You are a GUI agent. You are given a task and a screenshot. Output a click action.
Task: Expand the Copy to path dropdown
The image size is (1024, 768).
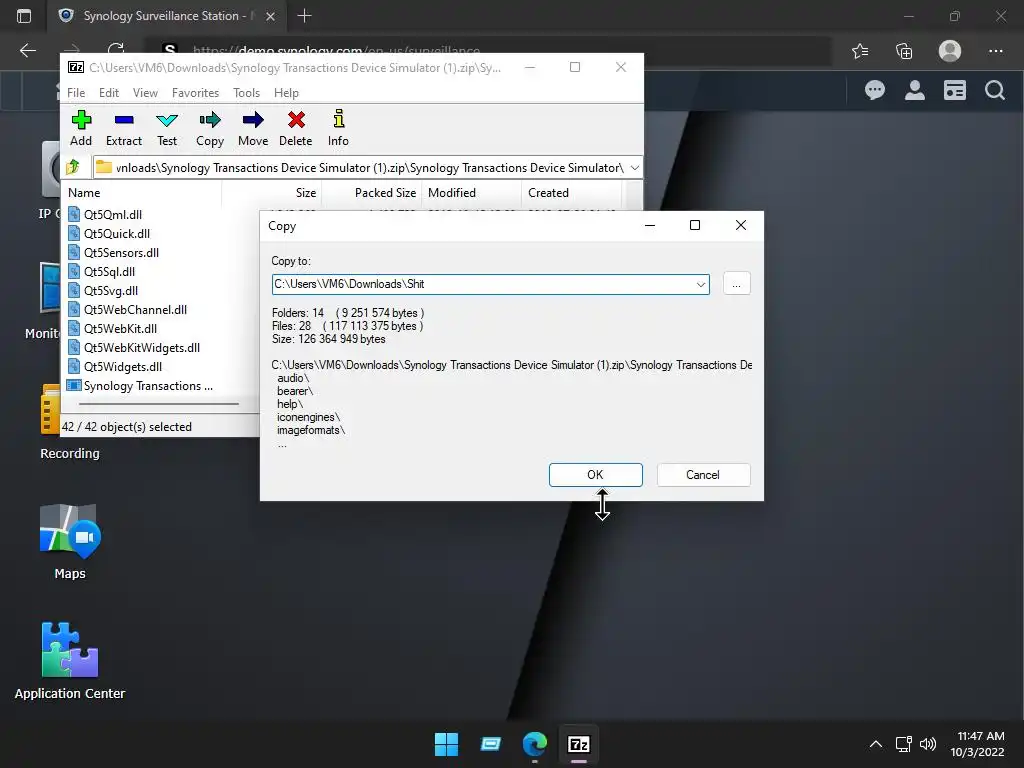(x=701, y=285)
